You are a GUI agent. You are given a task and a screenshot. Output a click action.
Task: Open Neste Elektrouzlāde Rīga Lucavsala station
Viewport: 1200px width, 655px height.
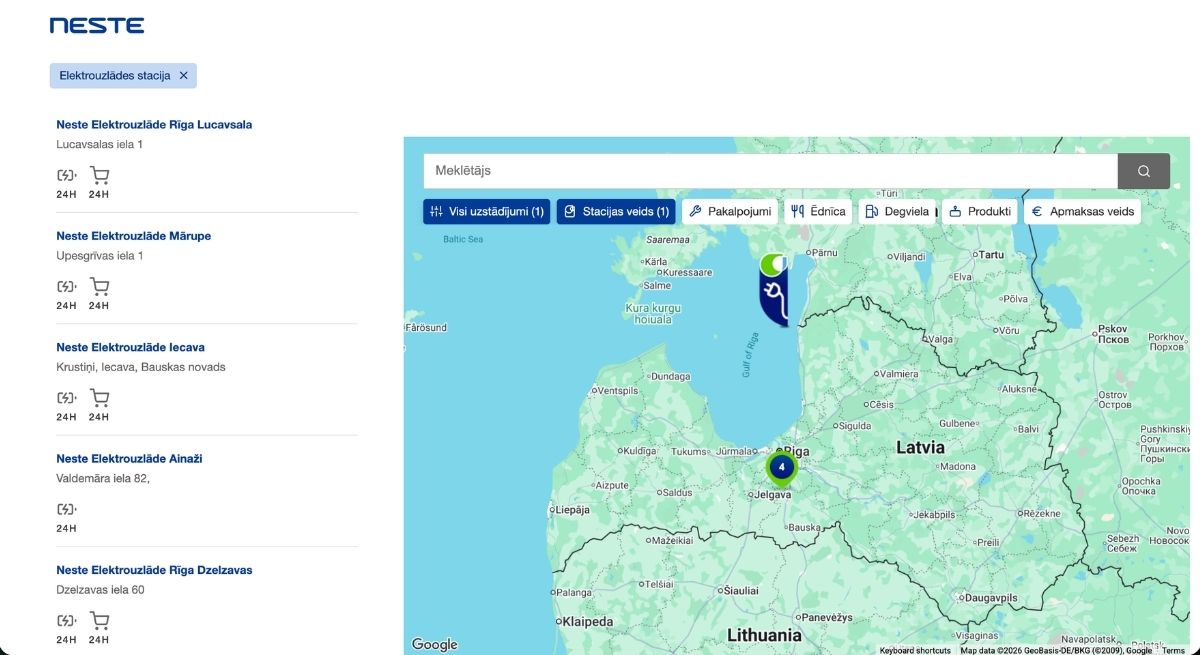tap(154, 125)
